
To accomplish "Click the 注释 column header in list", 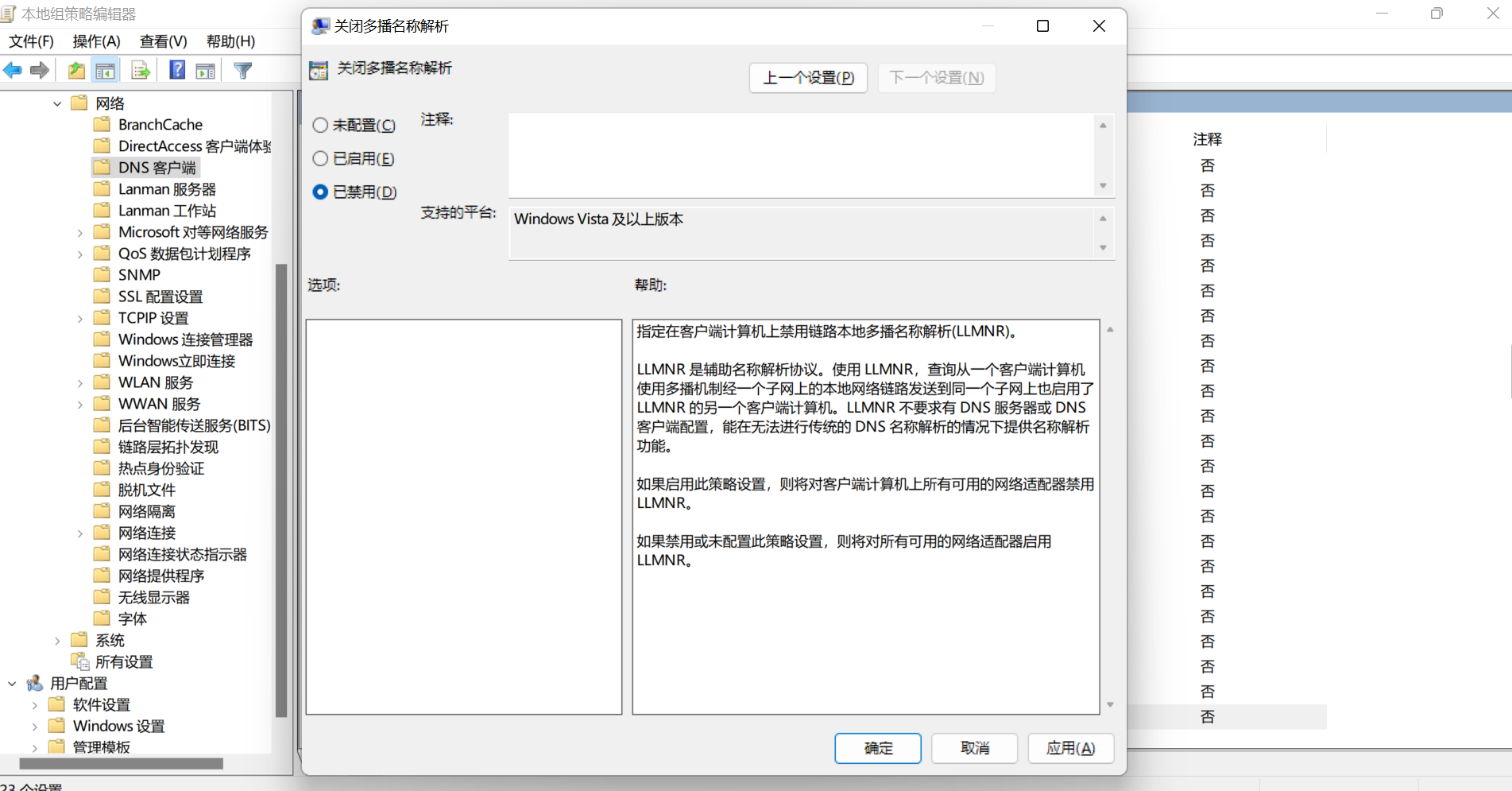I will (1207, 140).
